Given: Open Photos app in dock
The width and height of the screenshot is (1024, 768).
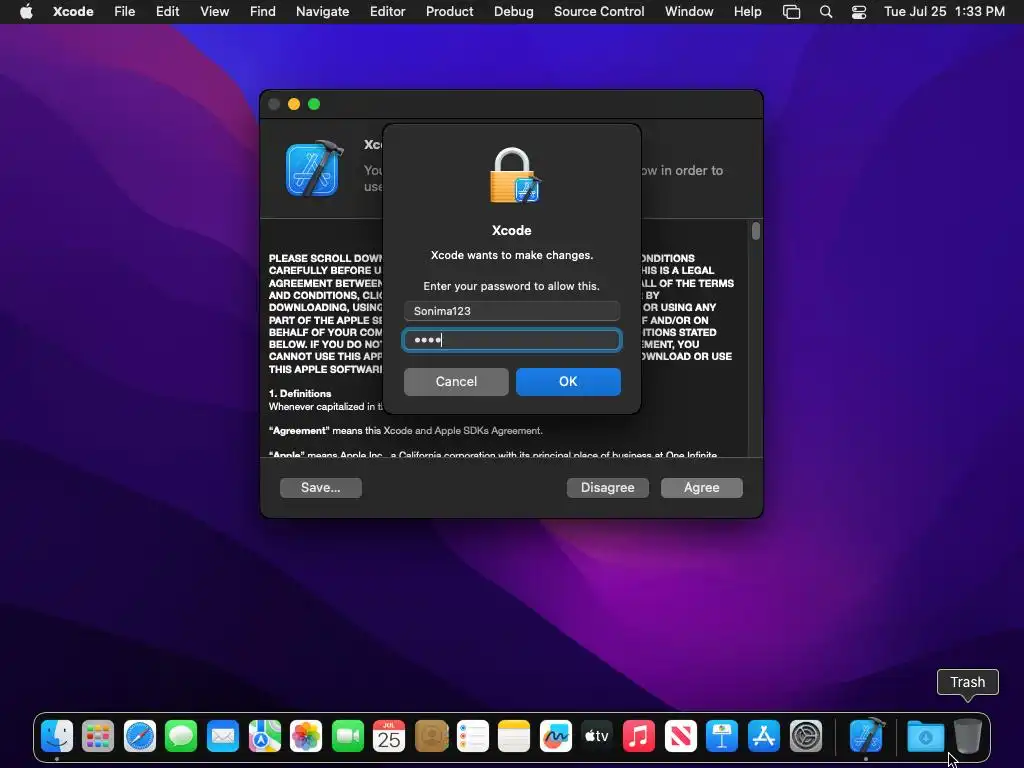Looking at the screenshot, I should coord(306,736).
